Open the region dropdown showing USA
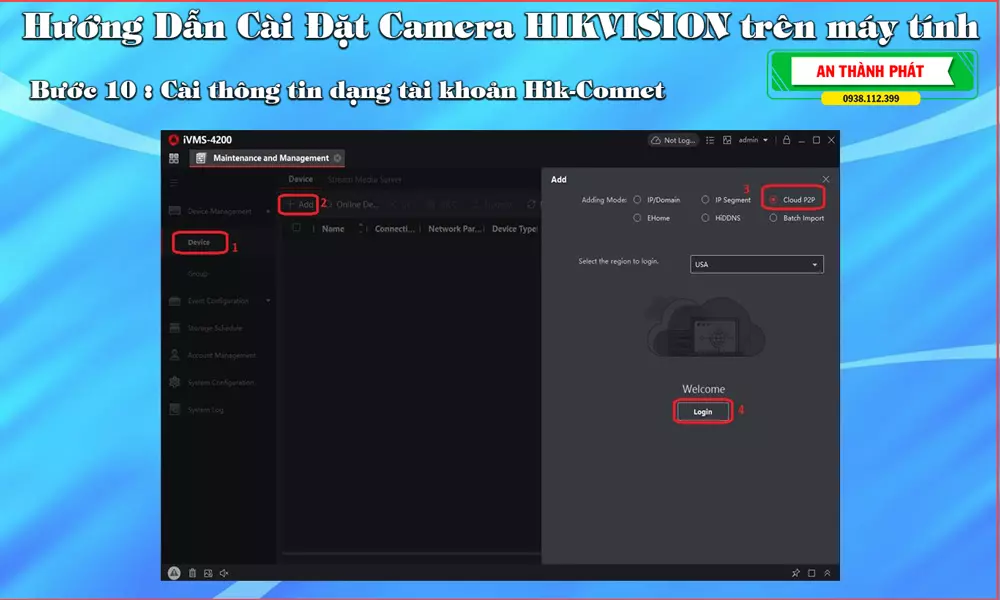Image resolution: width=1000 pixels, height=600 pixels. (756, 265)
